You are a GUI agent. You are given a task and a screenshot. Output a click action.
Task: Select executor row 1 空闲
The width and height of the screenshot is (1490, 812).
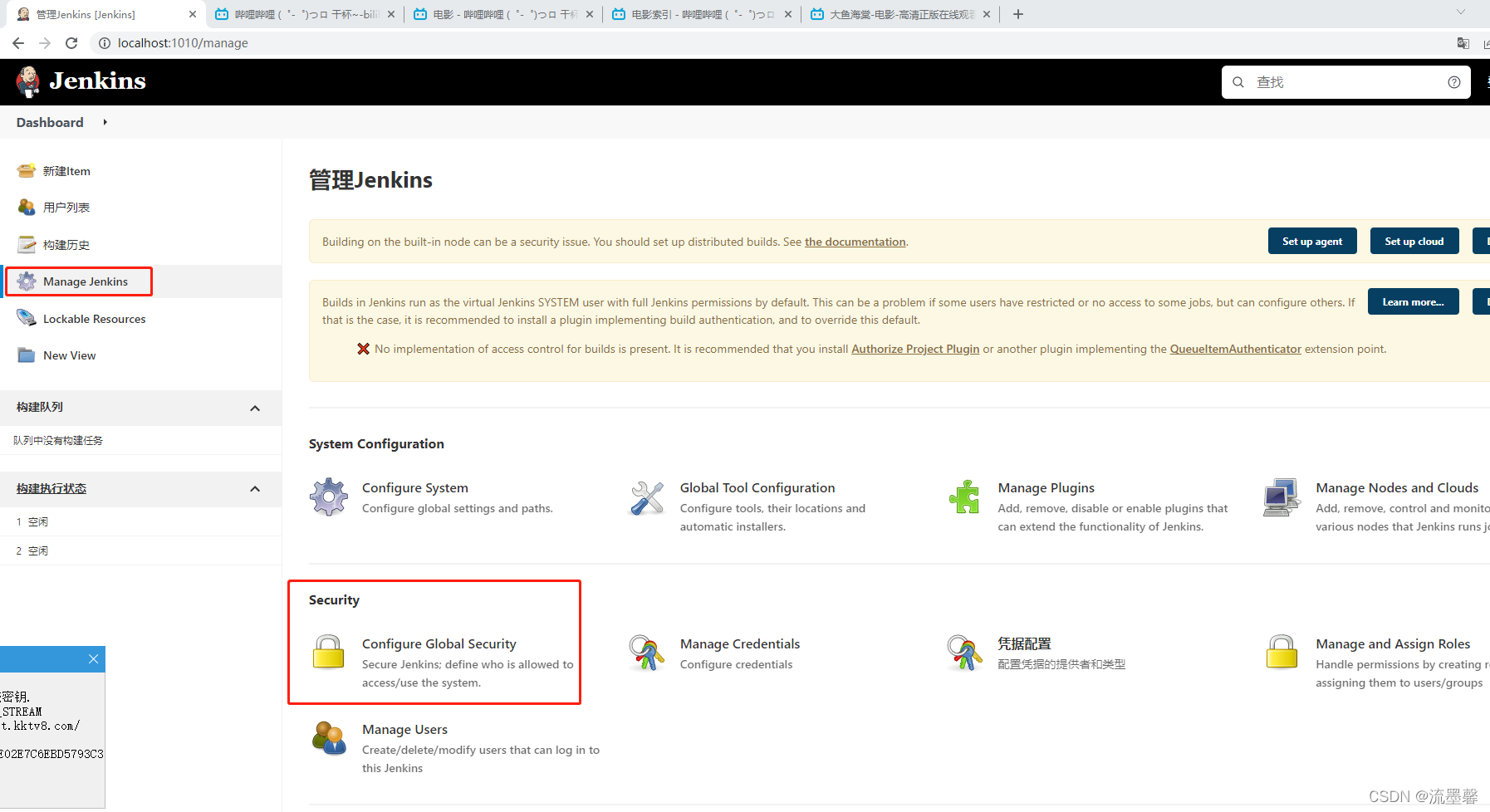point(141,521)
